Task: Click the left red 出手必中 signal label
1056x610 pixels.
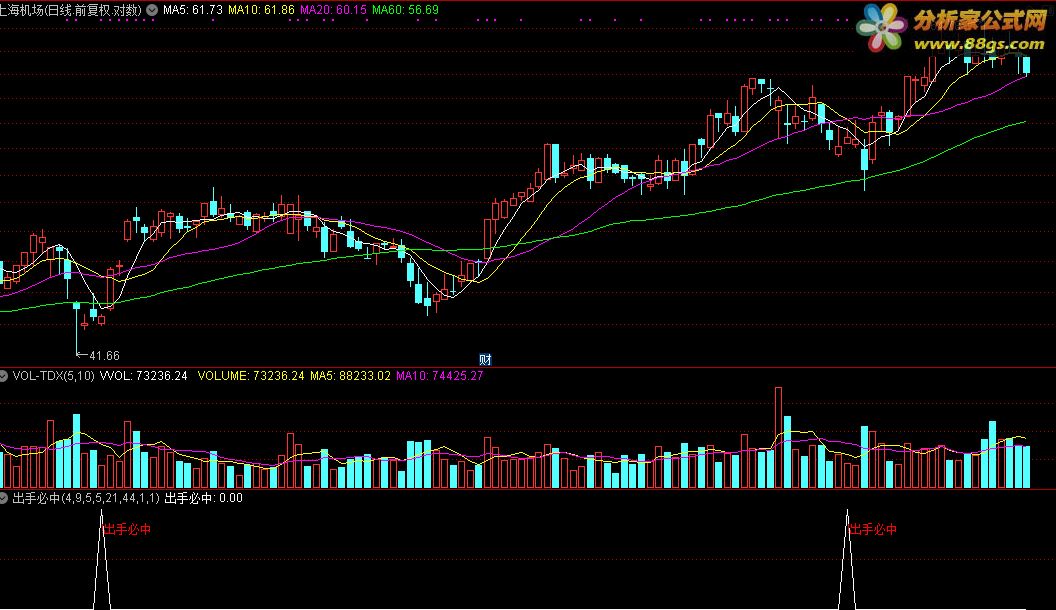Action: click(127, 529)
